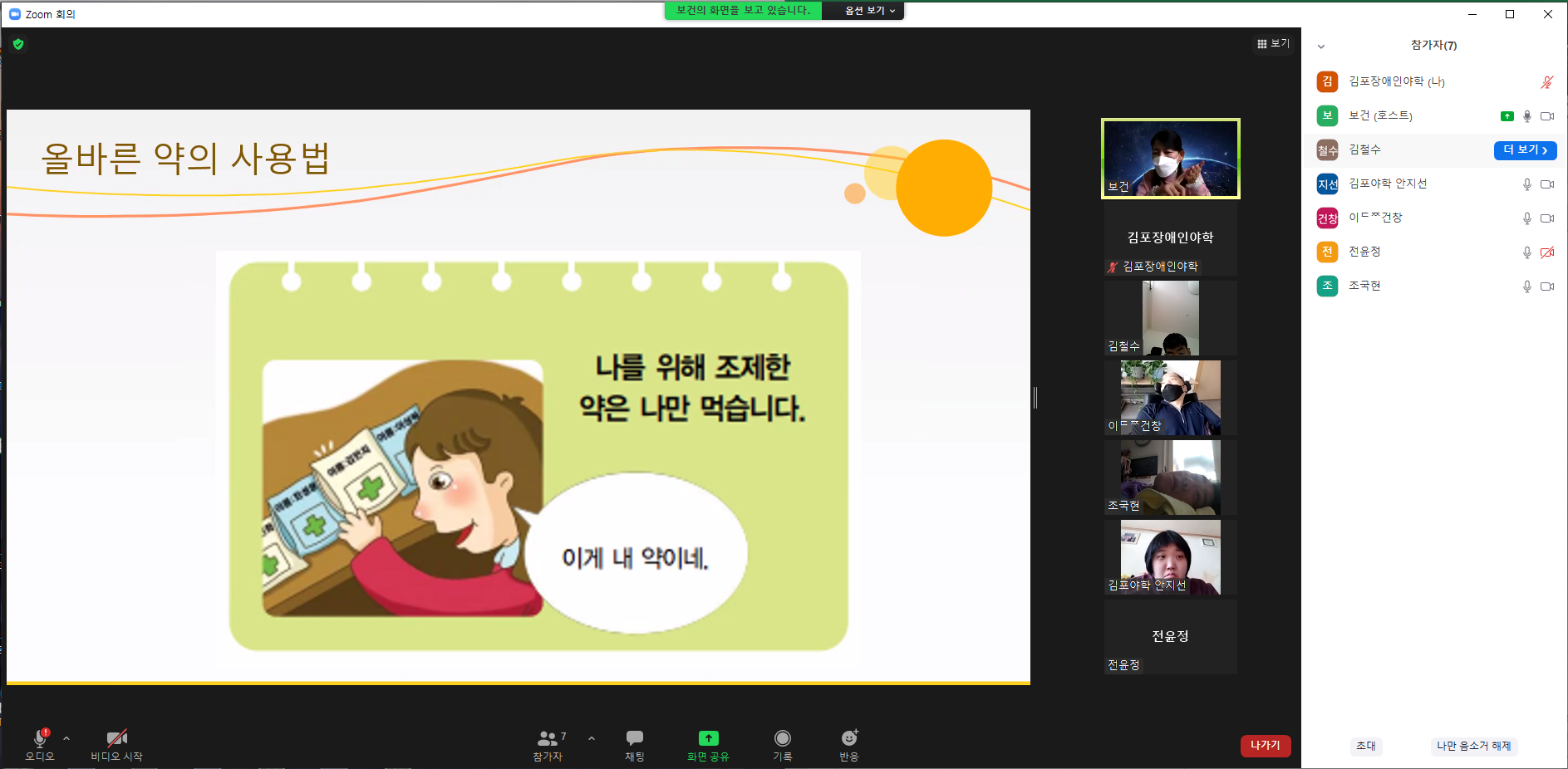Viewport: 1568px width, 769px height.
Task: Click disabled camera icon in 전윤정 row
Action: pos(1547,252)
